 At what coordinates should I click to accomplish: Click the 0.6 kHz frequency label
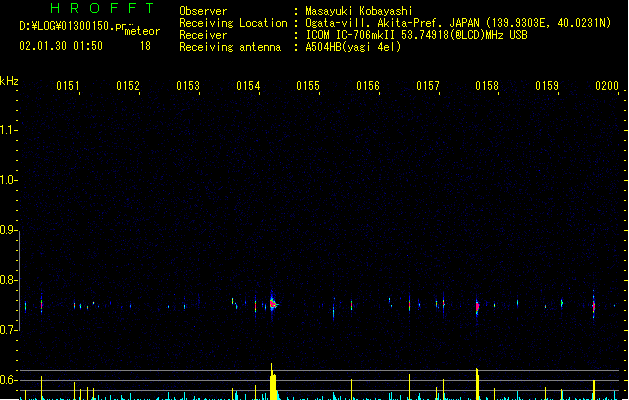click(x=8, y=380)
